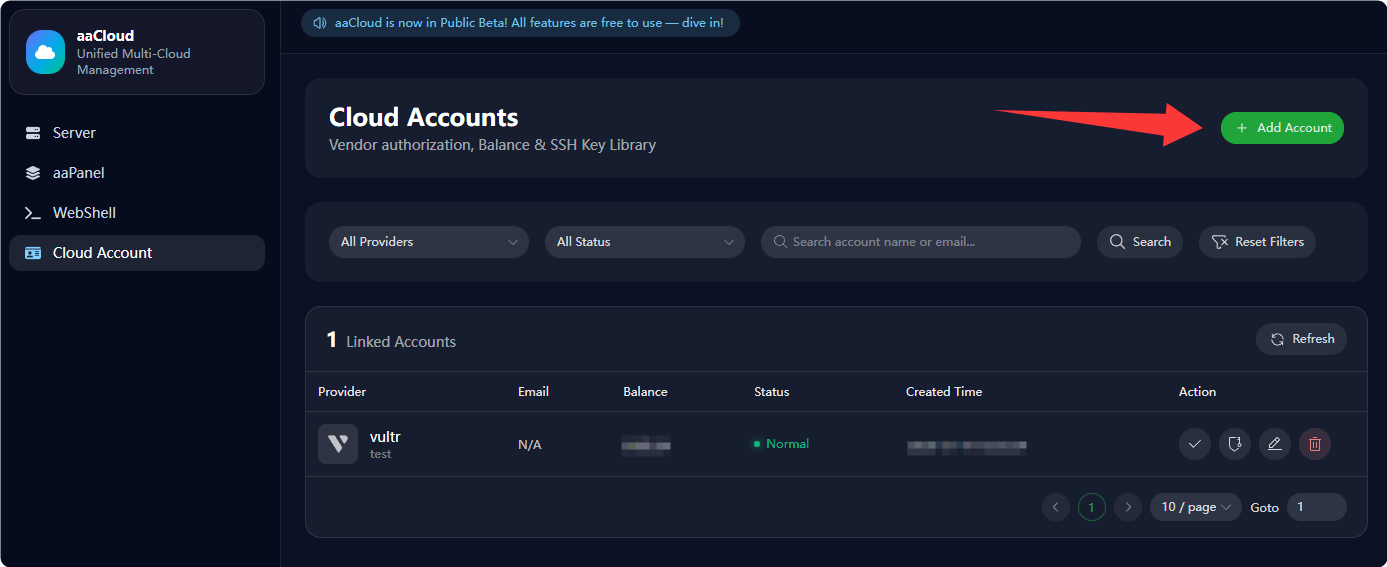Click the aaCloud logo icon
Viewport: 1387px width, 567px height.
[x=46, y=52]
